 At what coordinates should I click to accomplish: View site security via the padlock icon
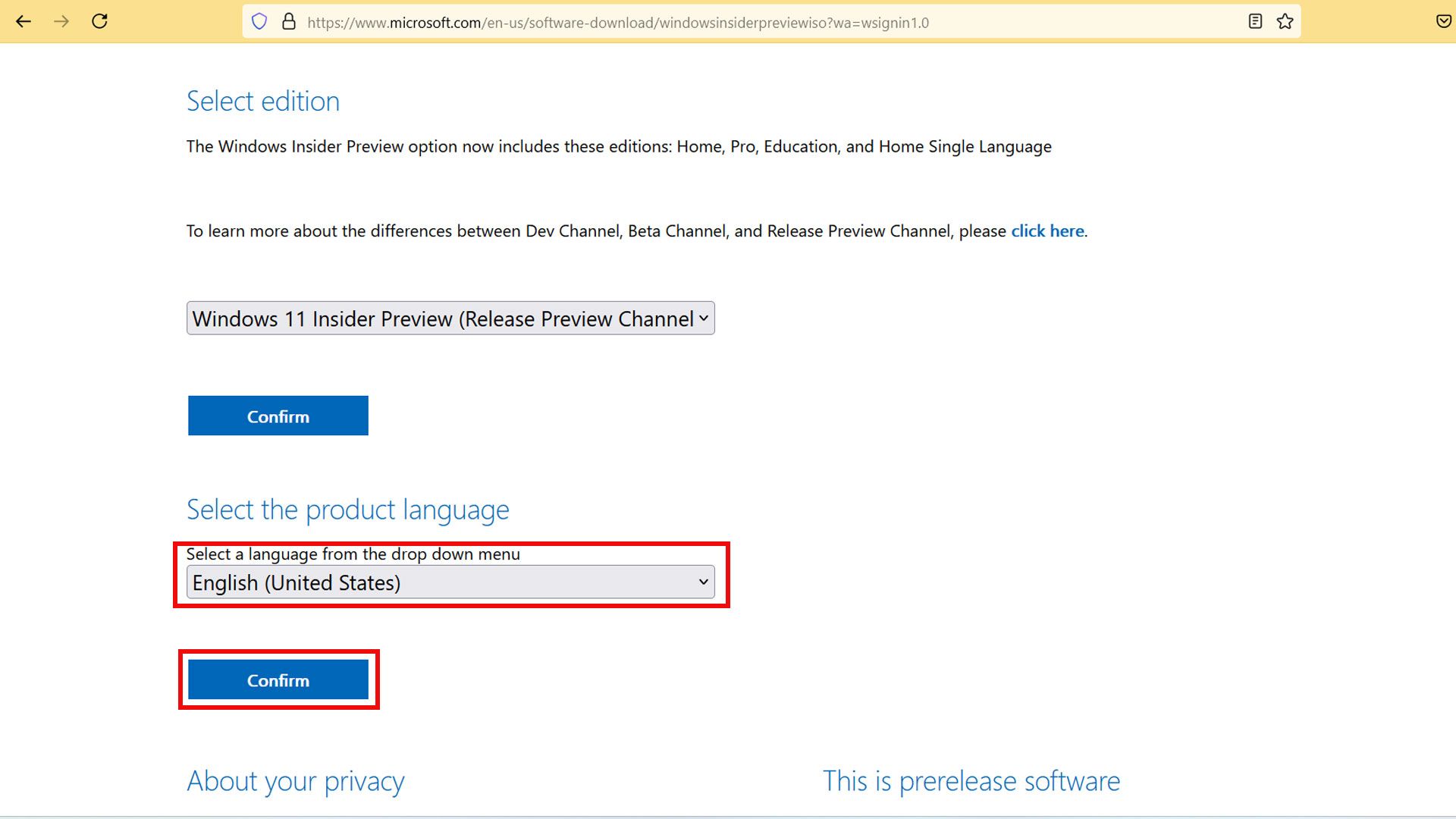[x=288, y=22]
